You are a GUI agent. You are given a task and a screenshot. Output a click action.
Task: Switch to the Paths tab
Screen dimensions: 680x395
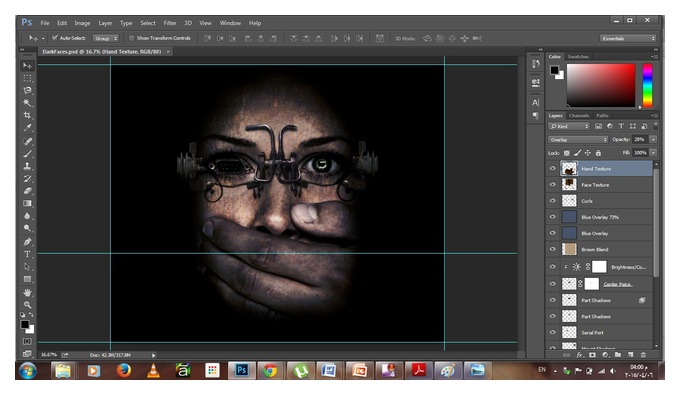tap(602, 116)
